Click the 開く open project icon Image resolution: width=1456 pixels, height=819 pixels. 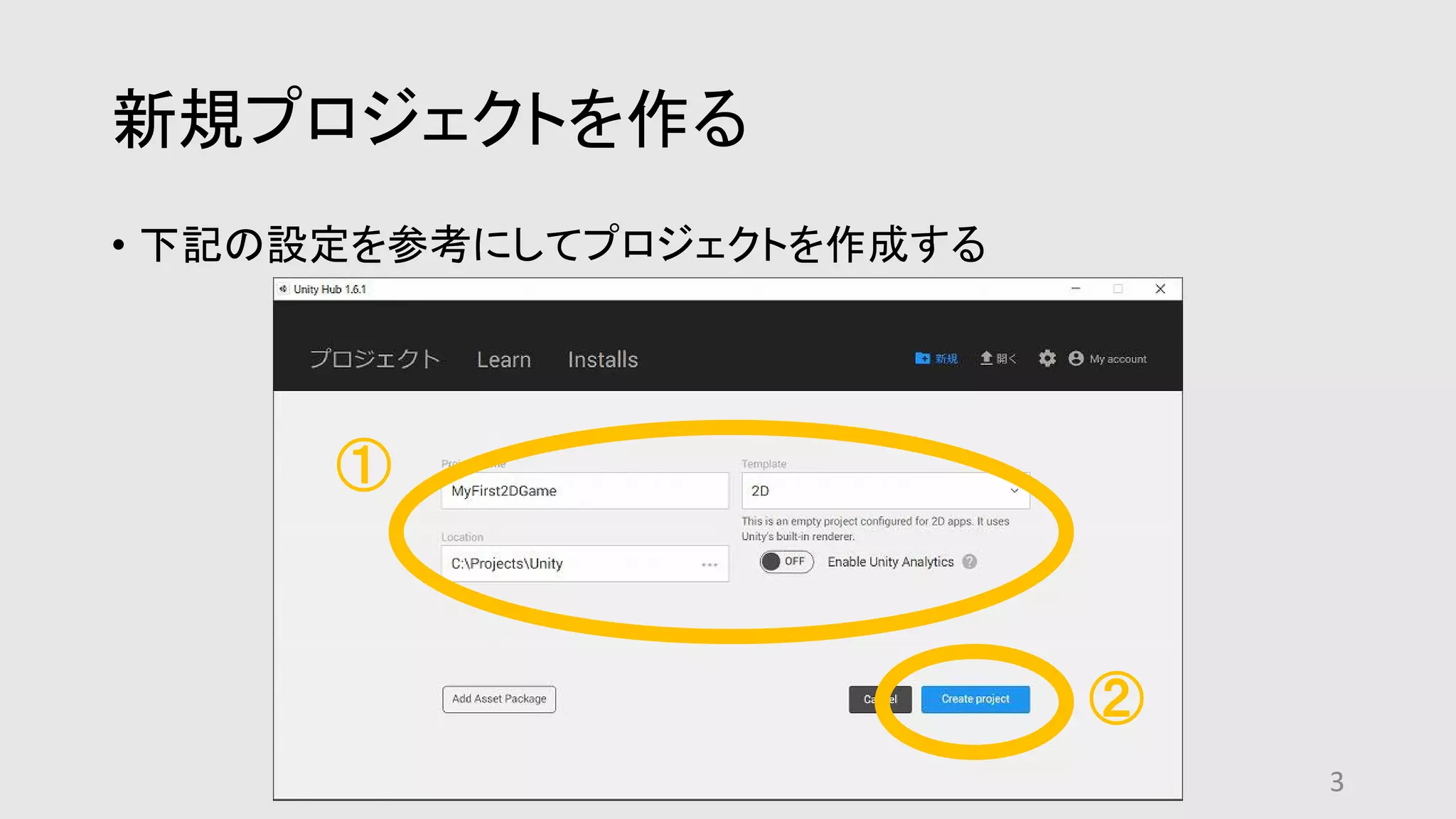tap(986, 358)
